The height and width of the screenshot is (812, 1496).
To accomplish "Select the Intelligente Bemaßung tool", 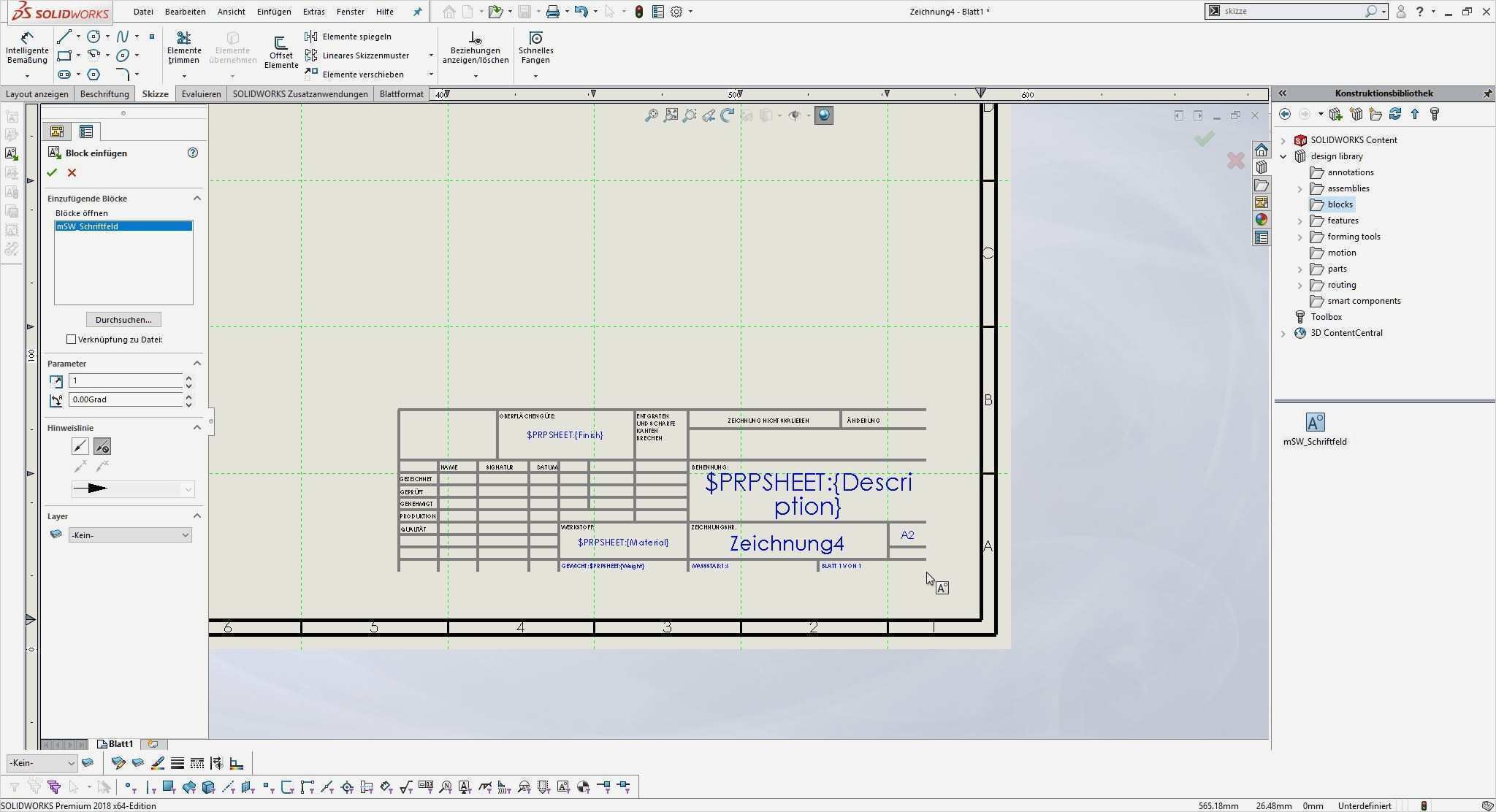I will coord(27,48).
